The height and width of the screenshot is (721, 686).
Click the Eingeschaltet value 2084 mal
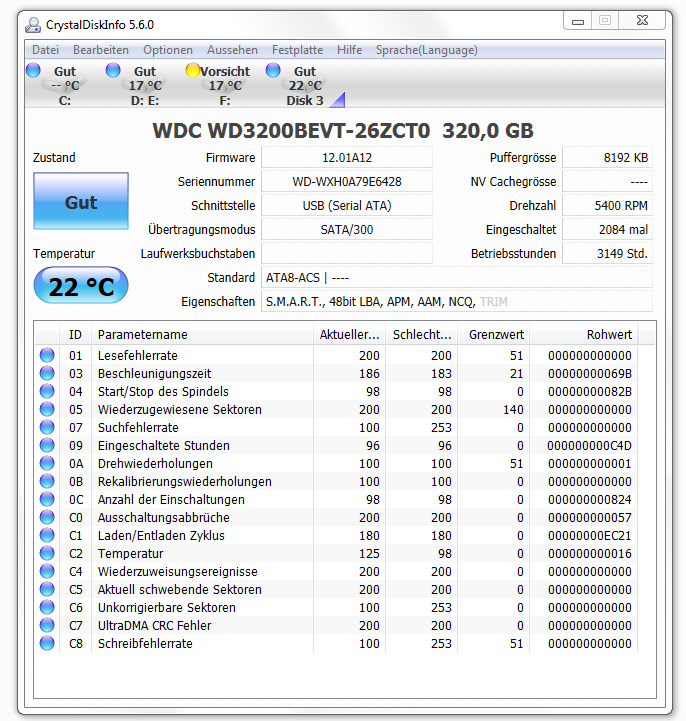click(x=607, y=229)
